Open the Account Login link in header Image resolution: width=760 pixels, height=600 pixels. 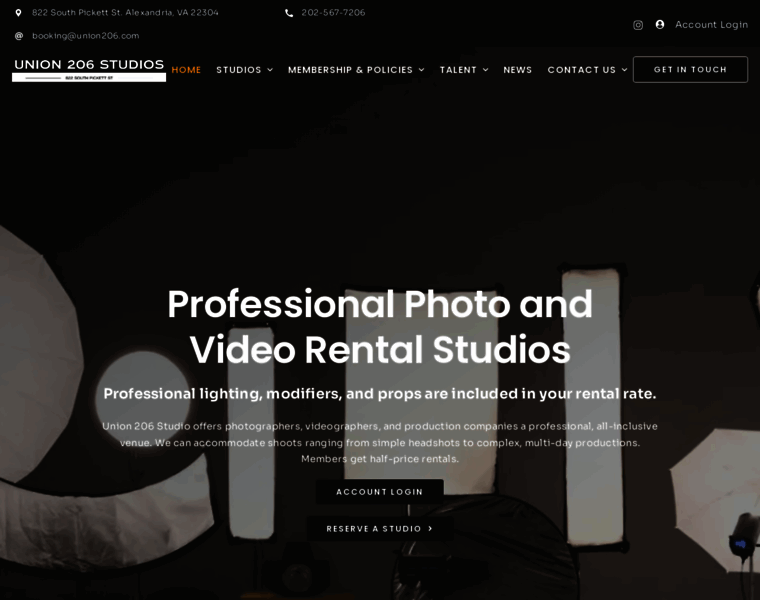click(x=712, y=25)
